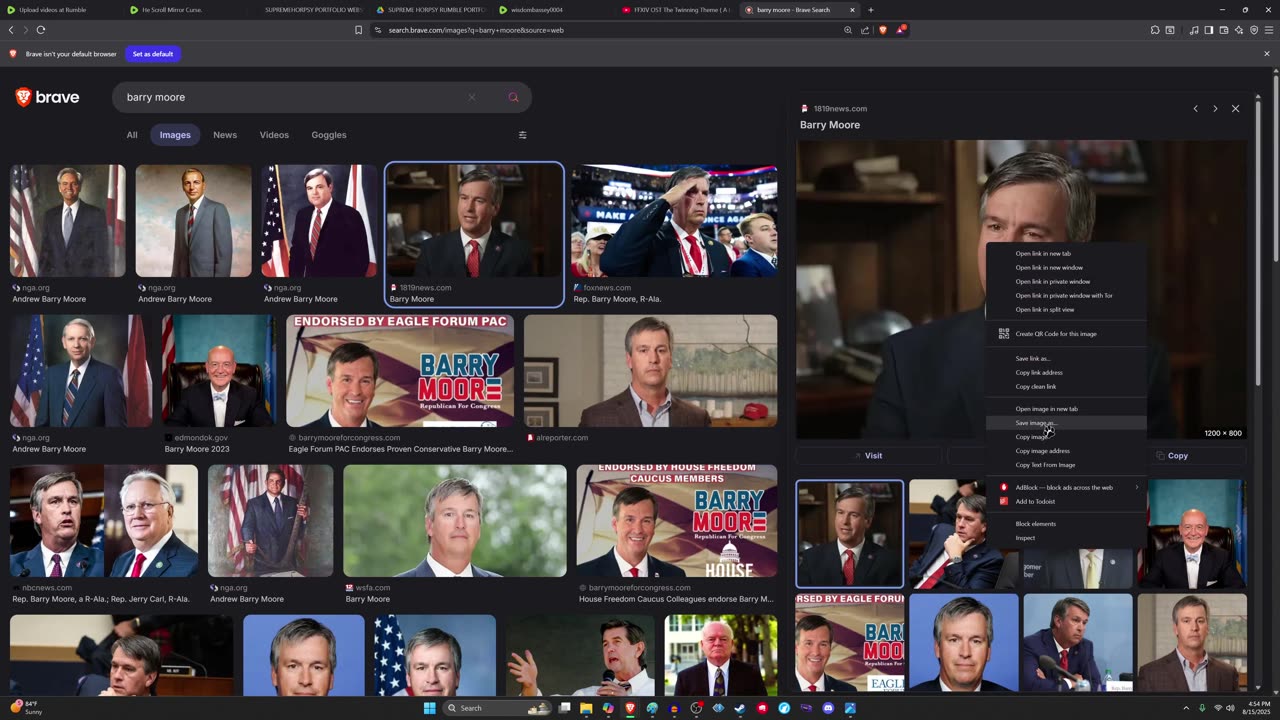Switch to the All search tab
The image size is (1280, 720).
click(132, 135)
